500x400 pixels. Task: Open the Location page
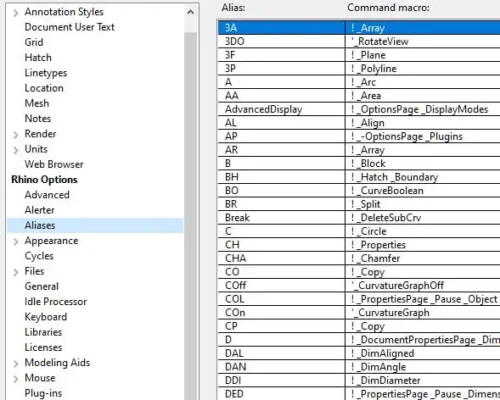(44, 88)
